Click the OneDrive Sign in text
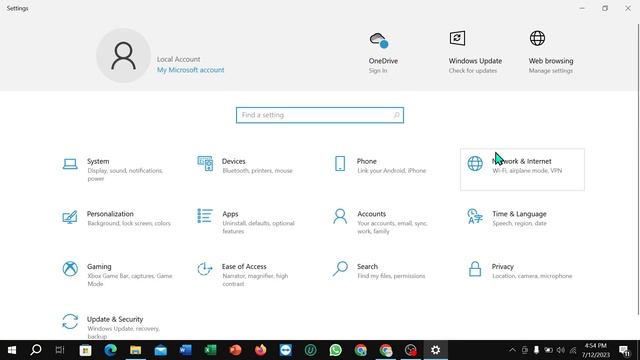 pos(378,71)
